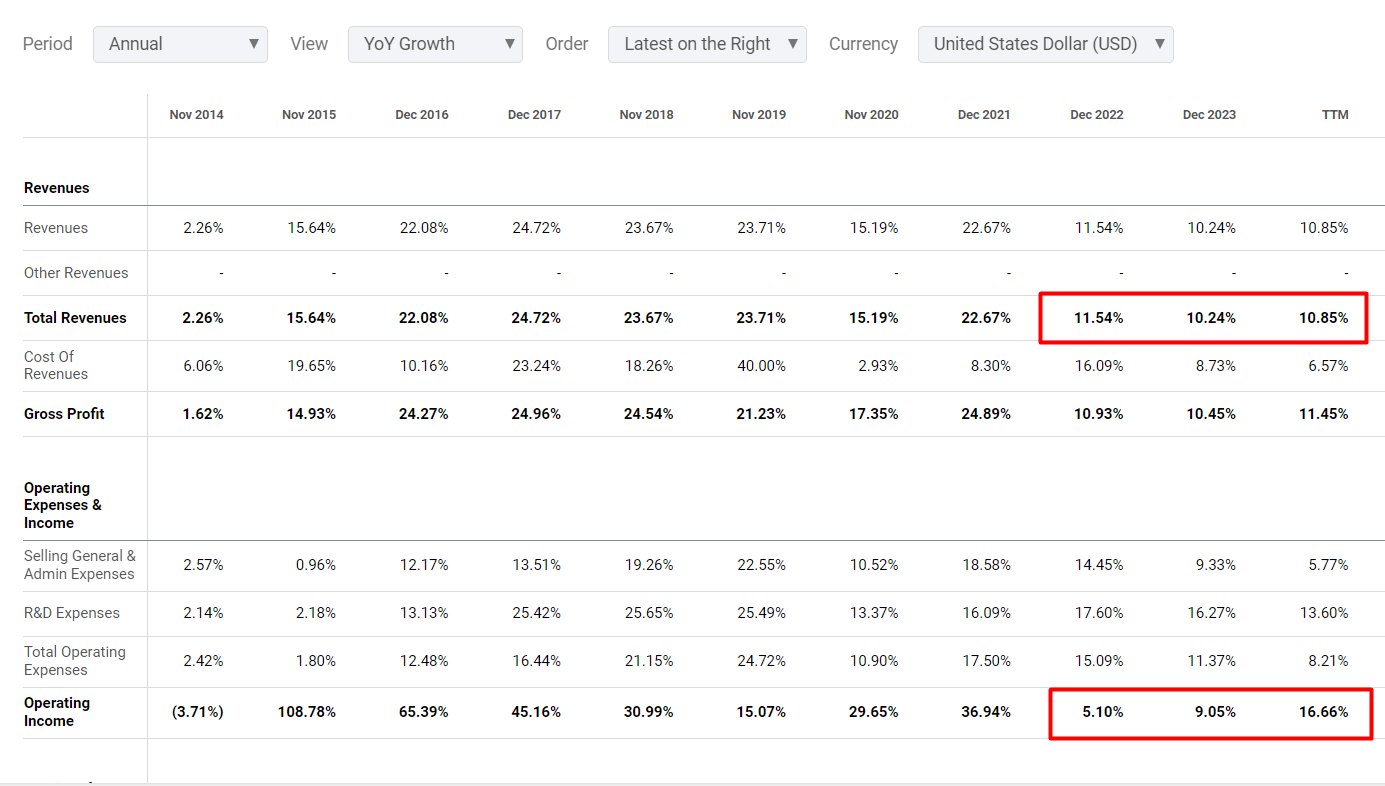Click the Gross Profit row label
The image size is (1385, 786).
(x=64, y=414)
